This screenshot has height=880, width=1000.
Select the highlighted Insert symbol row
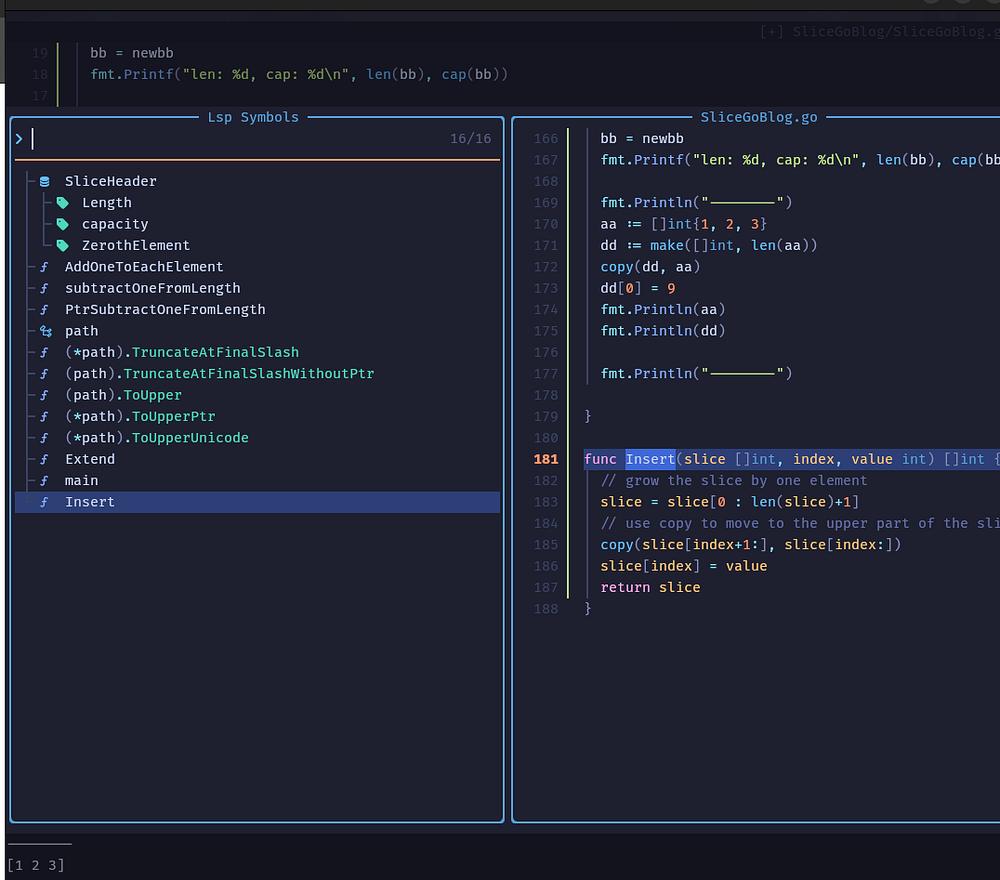[90, 502]
